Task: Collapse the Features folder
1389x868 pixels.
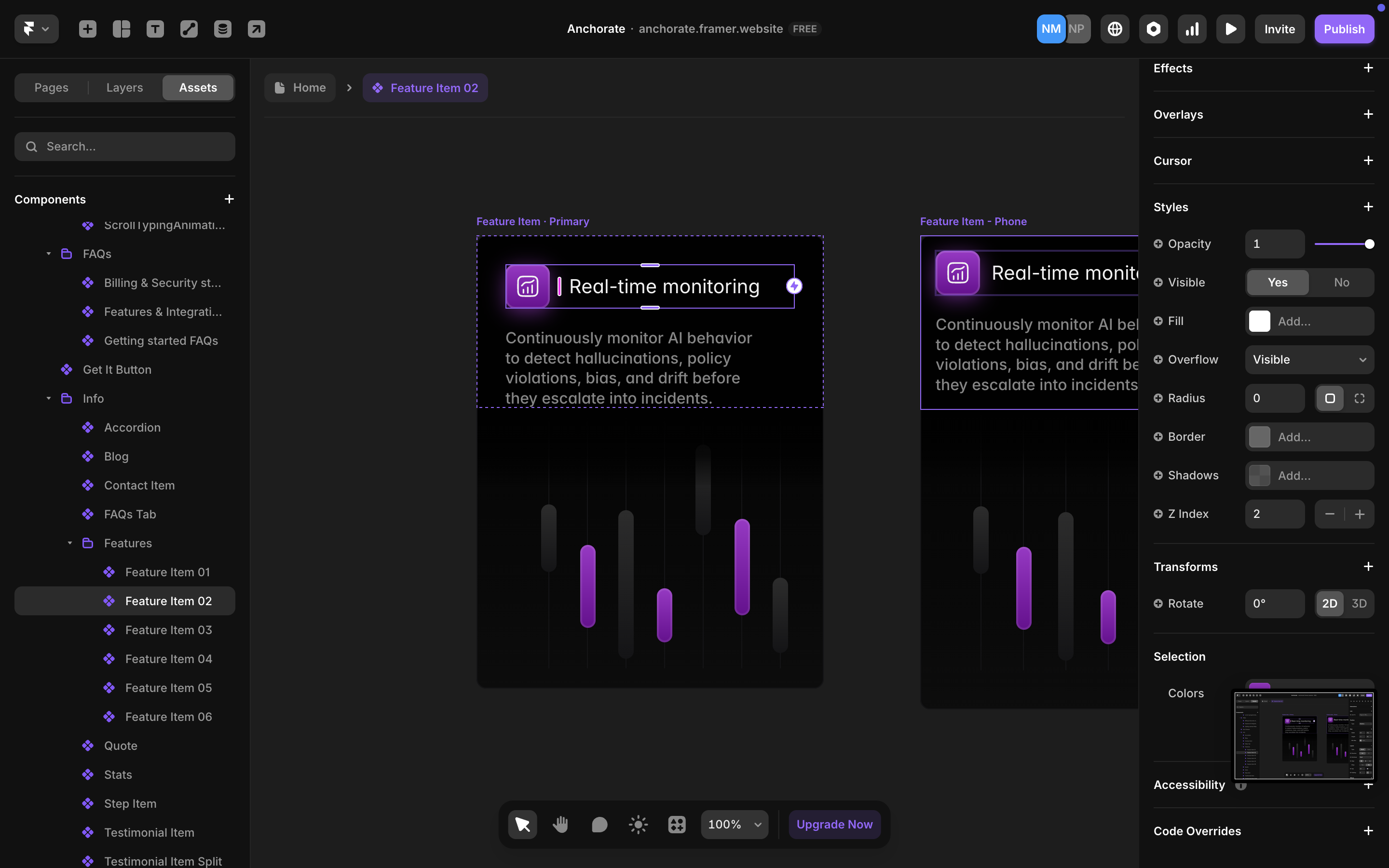Action: point(70,543)
